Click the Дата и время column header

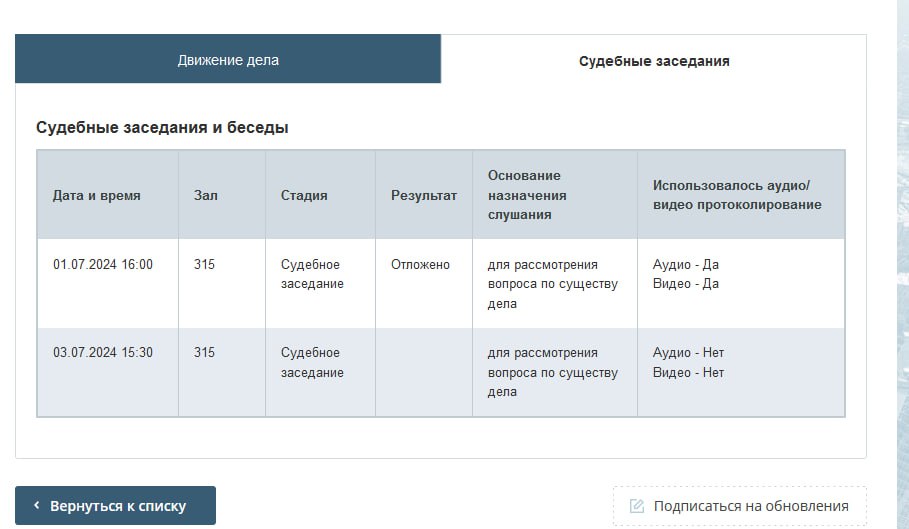[97, 195]
